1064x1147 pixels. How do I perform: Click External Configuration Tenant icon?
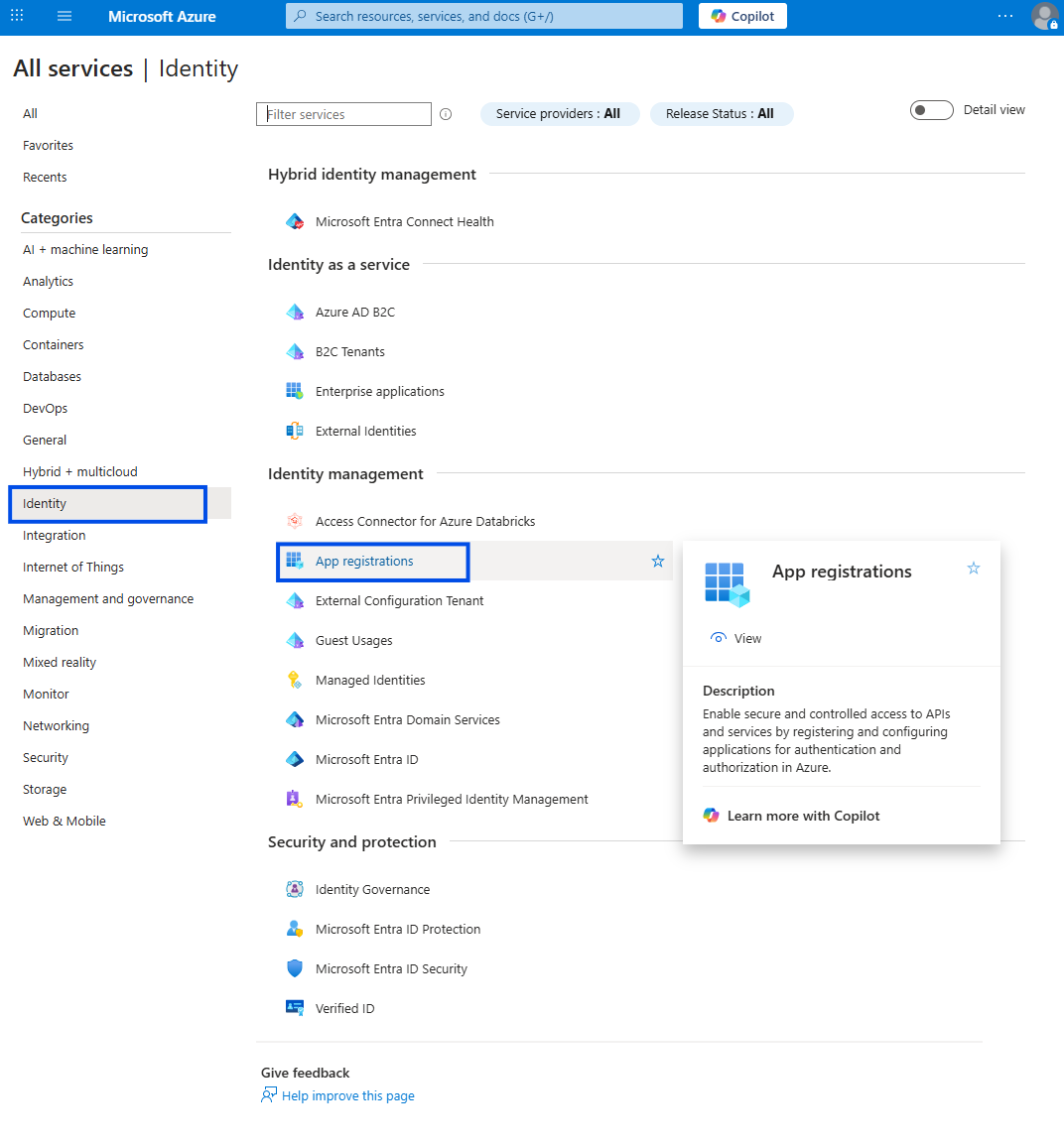294,600
